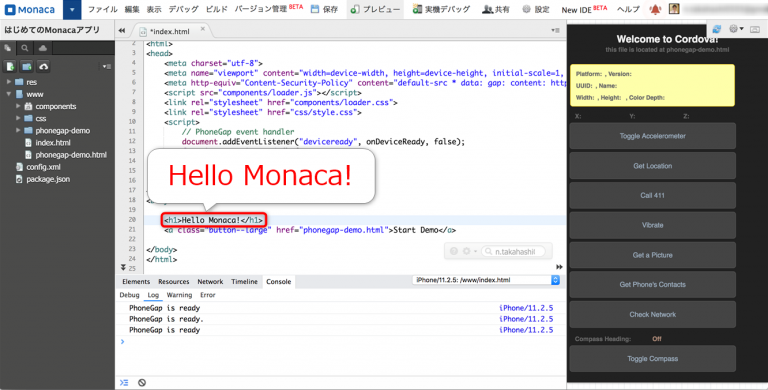Expand the components folder
Screen dimensions: 768x390
[18, 106]
